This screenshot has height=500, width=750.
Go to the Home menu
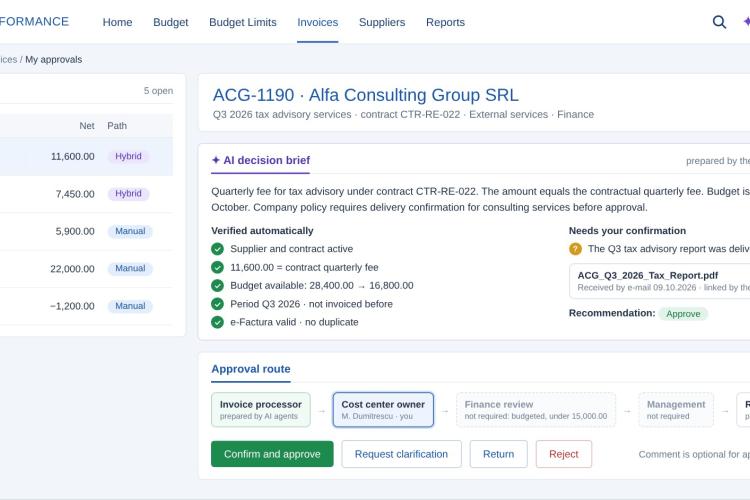tap(117, 22)
